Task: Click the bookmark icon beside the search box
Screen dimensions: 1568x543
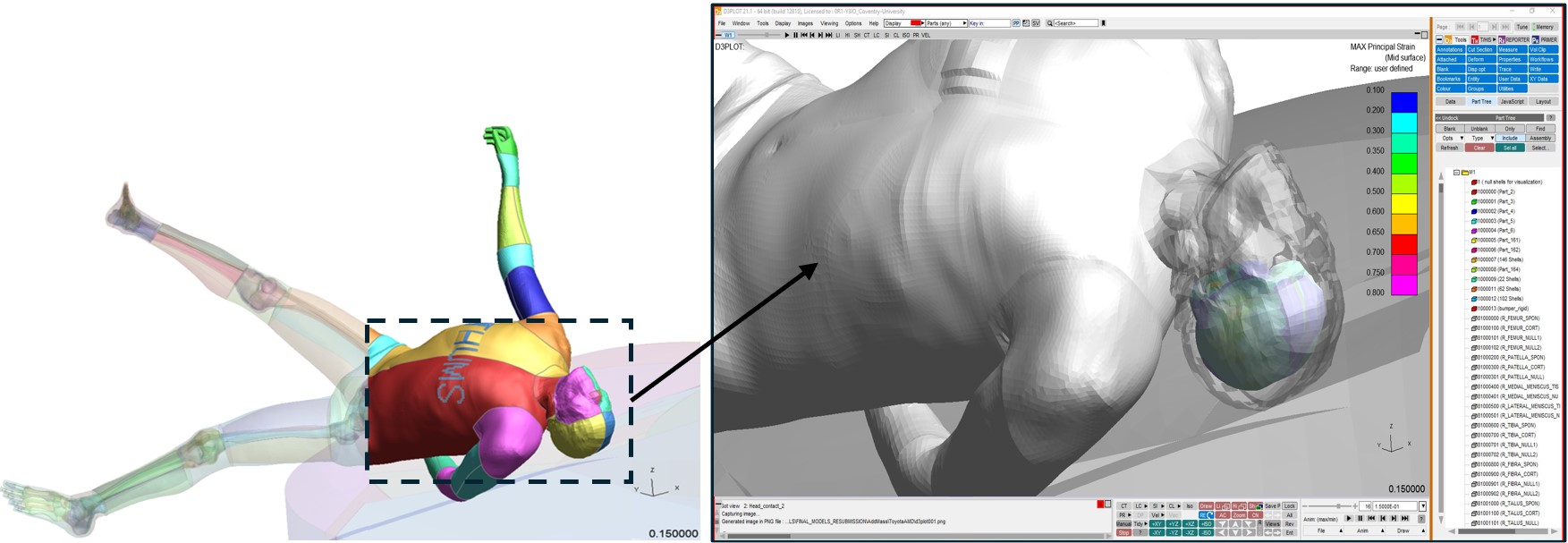Action: [1103, 23]
